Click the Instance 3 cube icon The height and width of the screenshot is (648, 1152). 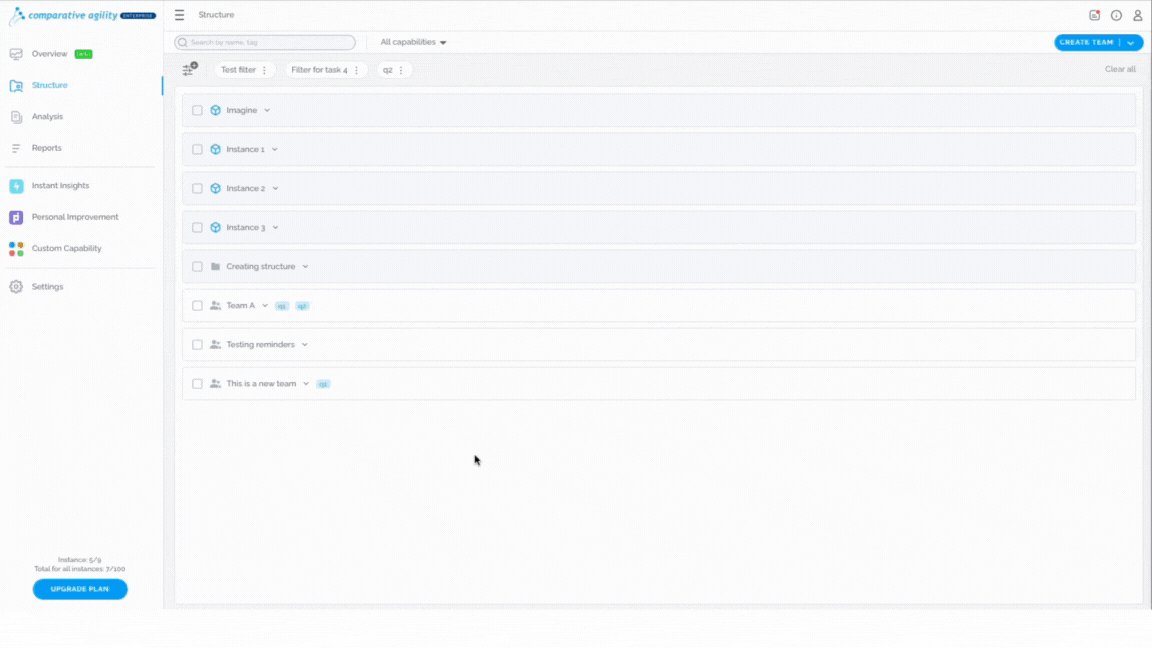click(x=215, y=227)
